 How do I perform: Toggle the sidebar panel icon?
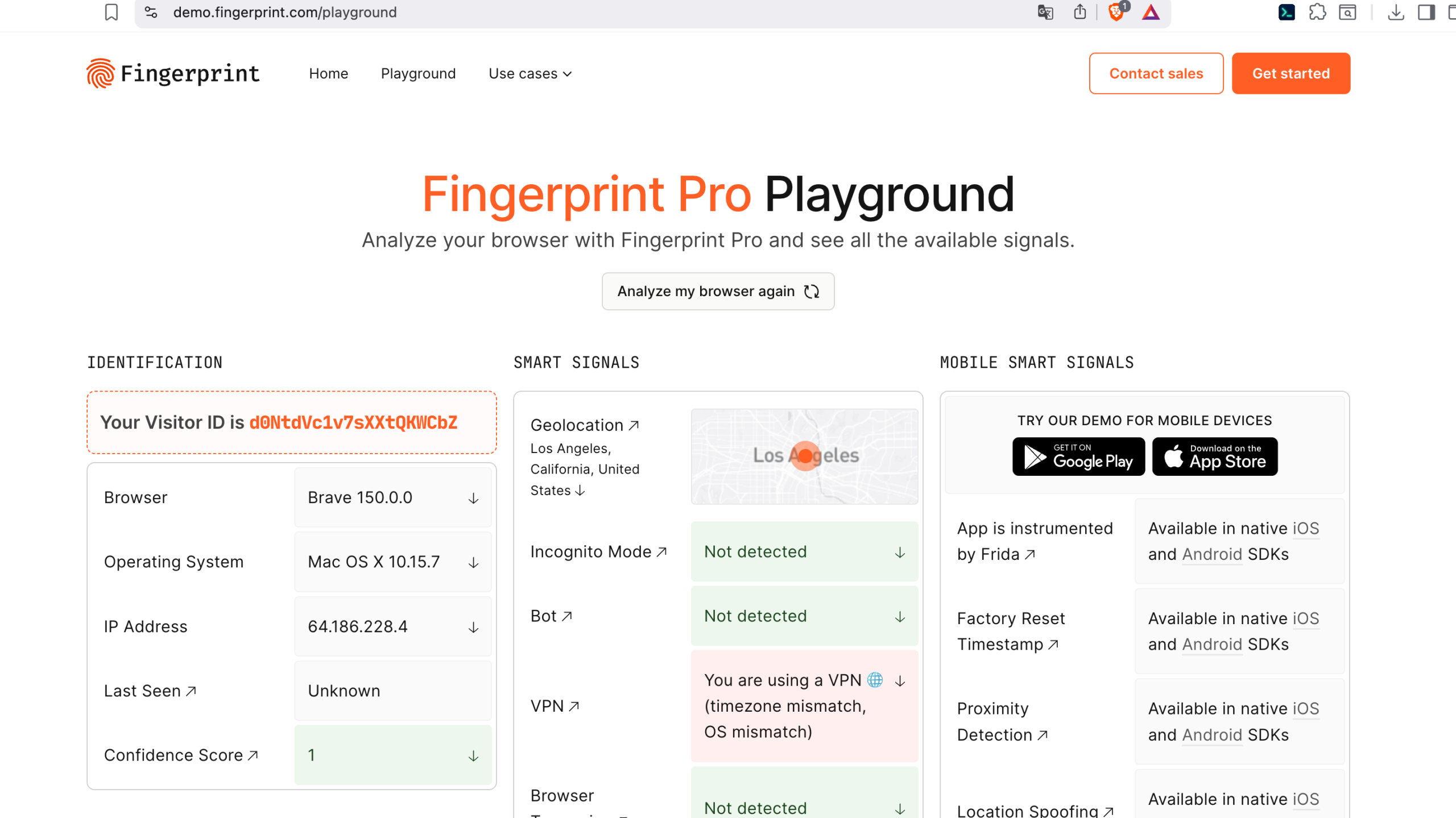click(x=1426, y=12)
